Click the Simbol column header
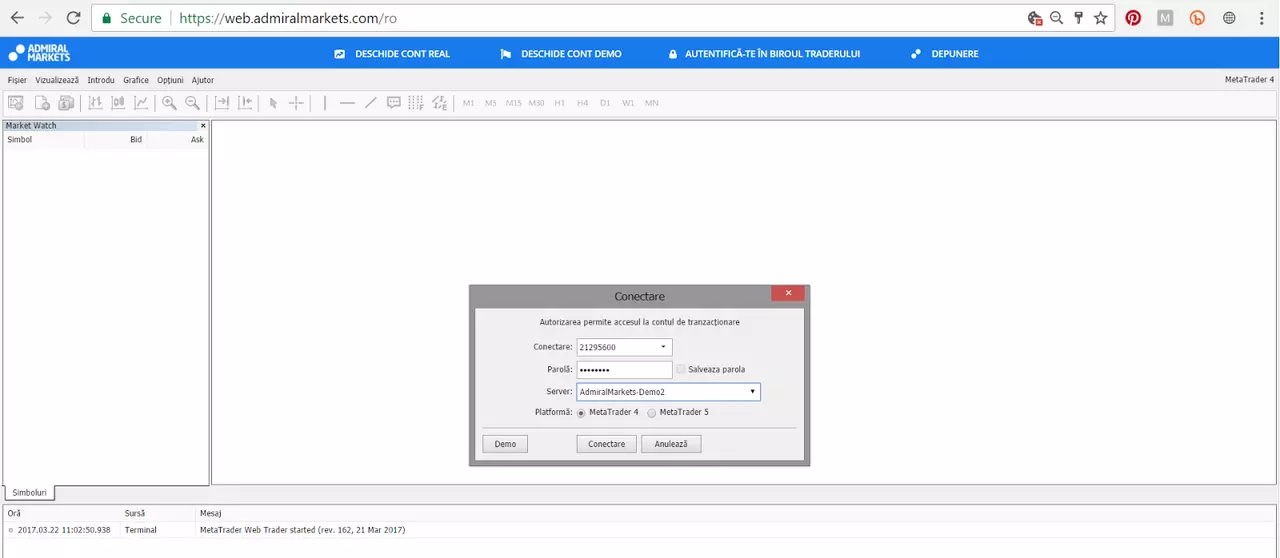Viewport: 1280px width, 558px height. [x=44, y=140]
